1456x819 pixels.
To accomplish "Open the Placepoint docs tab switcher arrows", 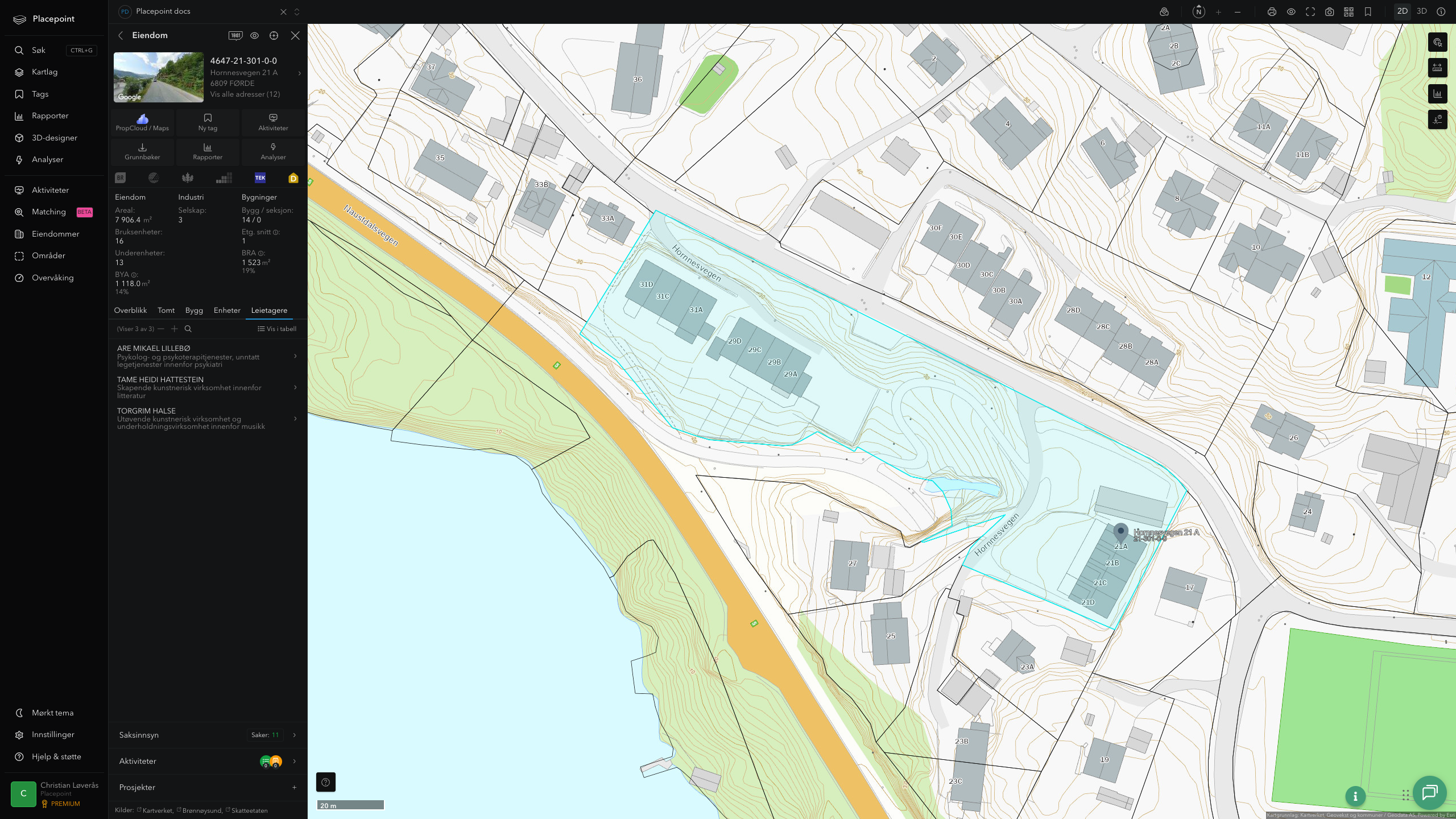I will pyautogui.click(x=296, y=11).
